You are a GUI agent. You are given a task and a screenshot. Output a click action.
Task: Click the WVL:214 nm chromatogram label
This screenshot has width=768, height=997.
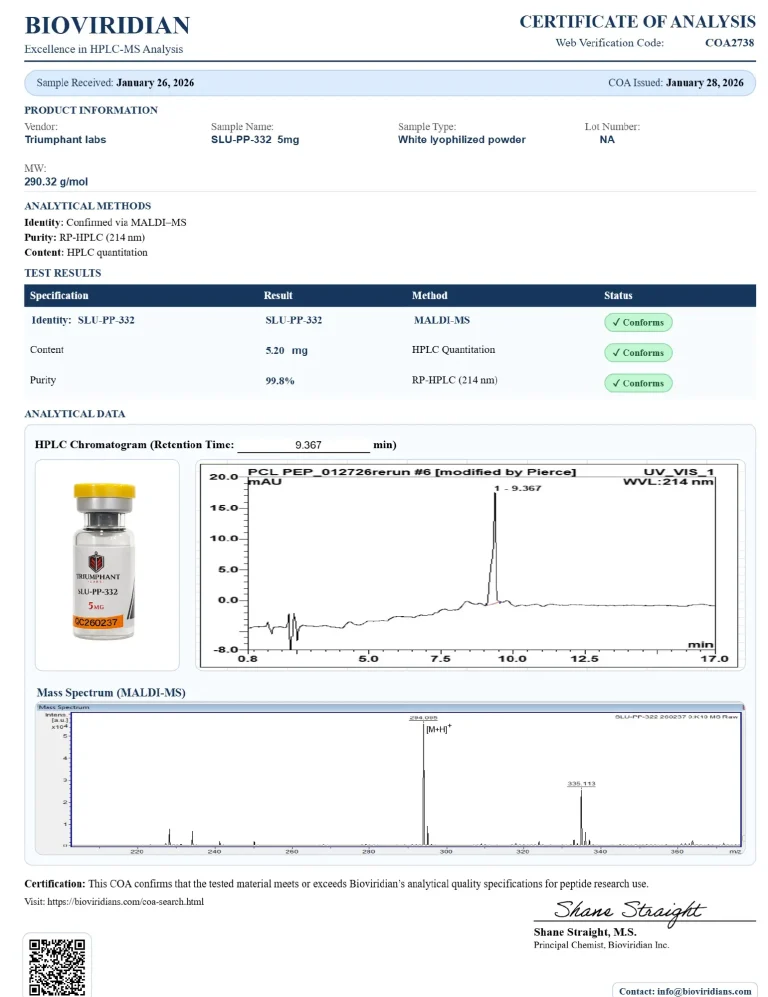click(x=668, y=481)
